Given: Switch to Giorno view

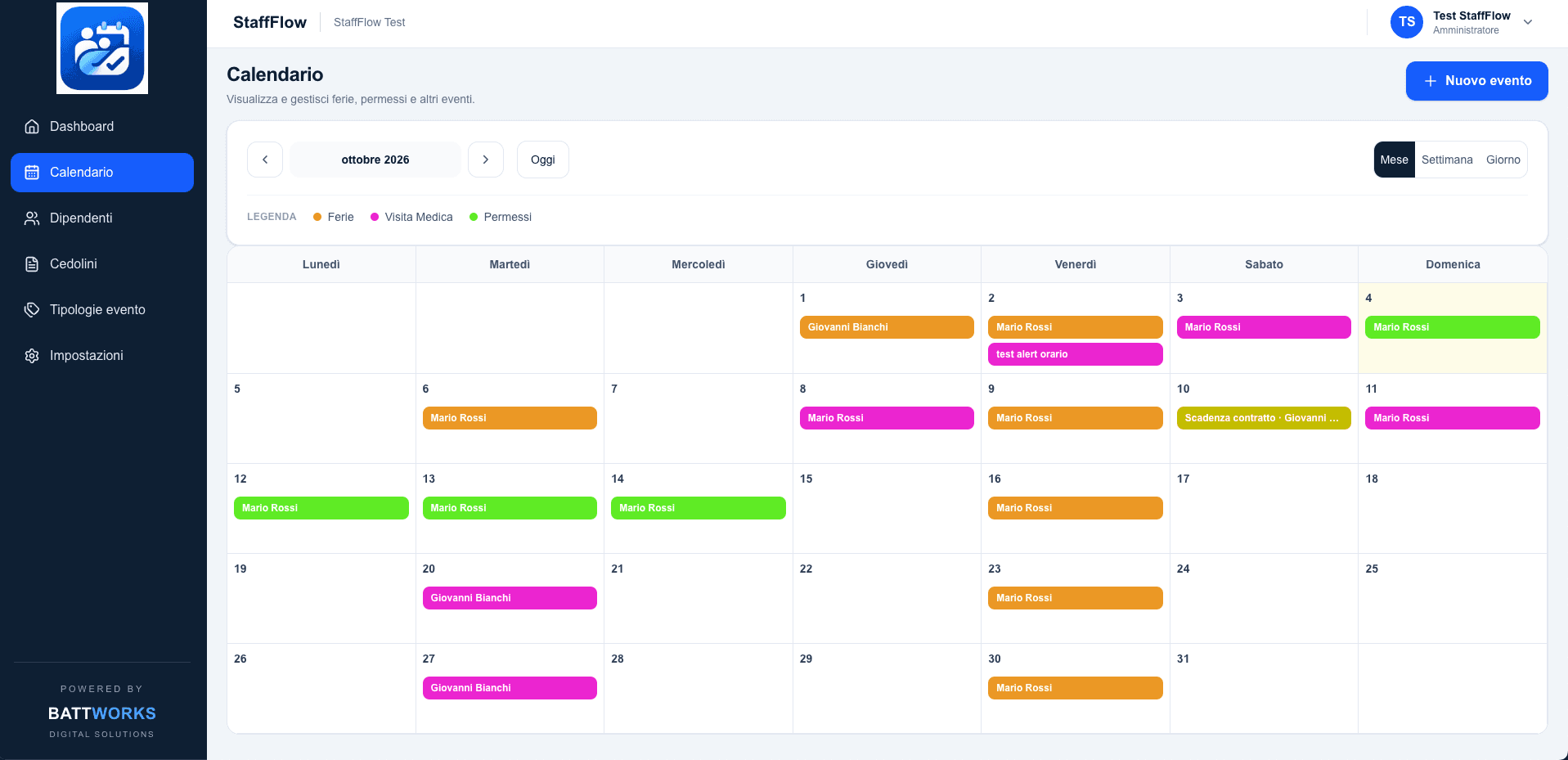Looking at the screenshot, I should [x=1503, y=160].
